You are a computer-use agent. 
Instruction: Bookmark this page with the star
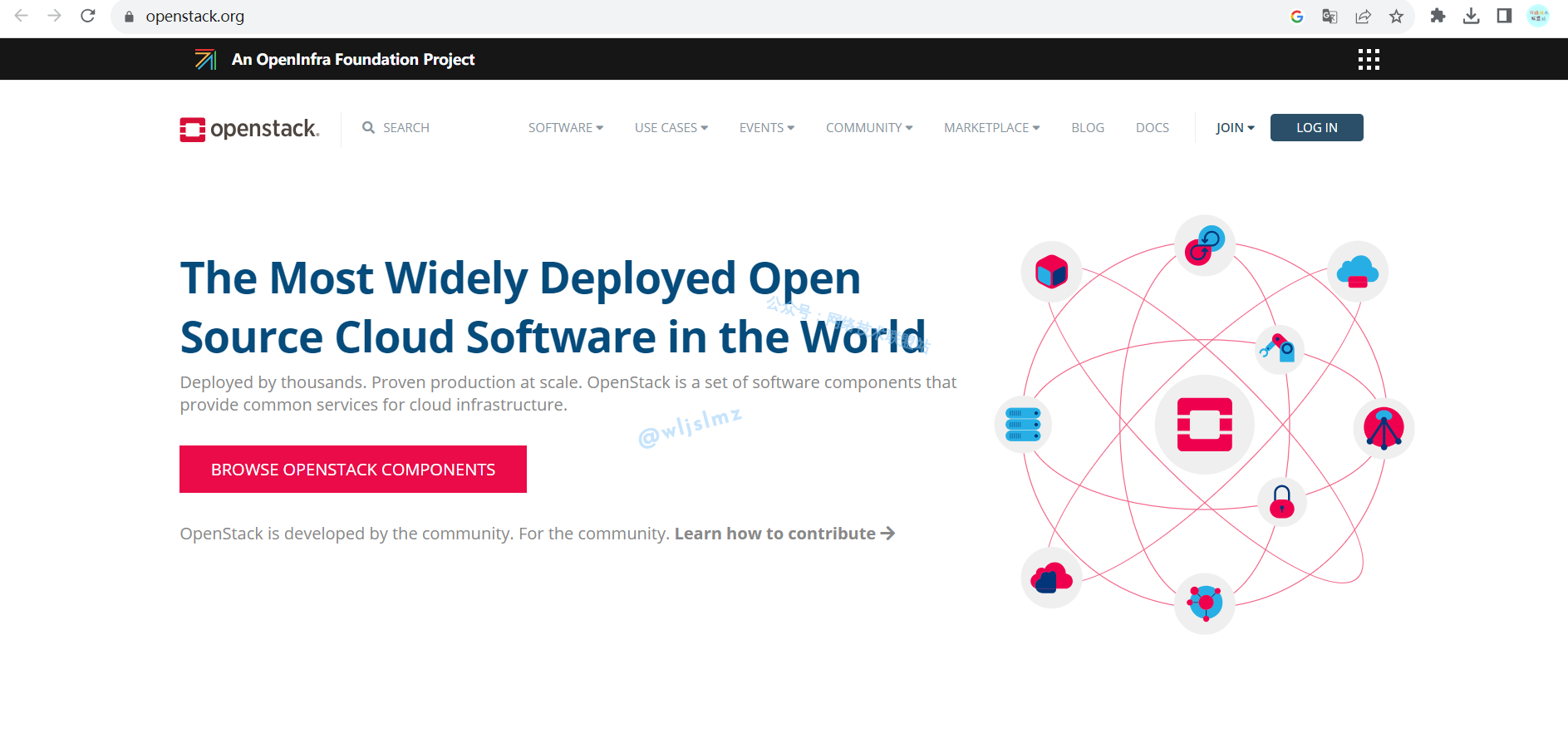1396,17
